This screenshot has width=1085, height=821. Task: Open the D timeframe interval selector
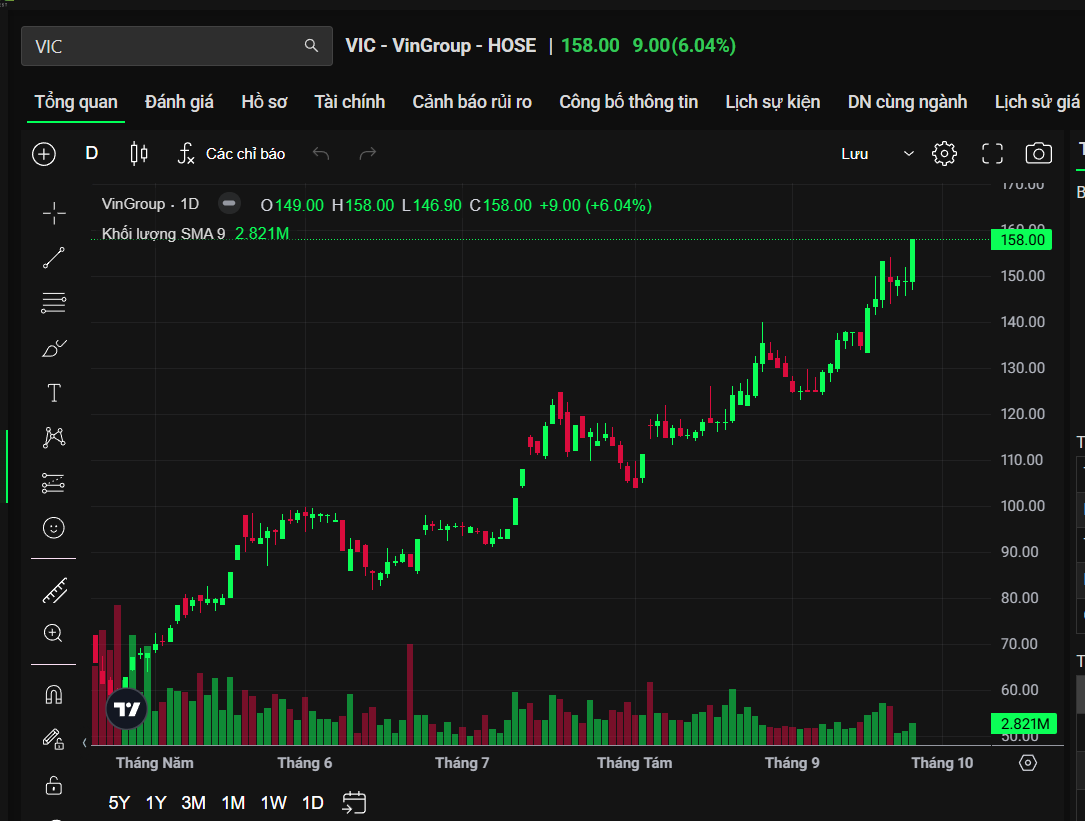pos(91,153)
